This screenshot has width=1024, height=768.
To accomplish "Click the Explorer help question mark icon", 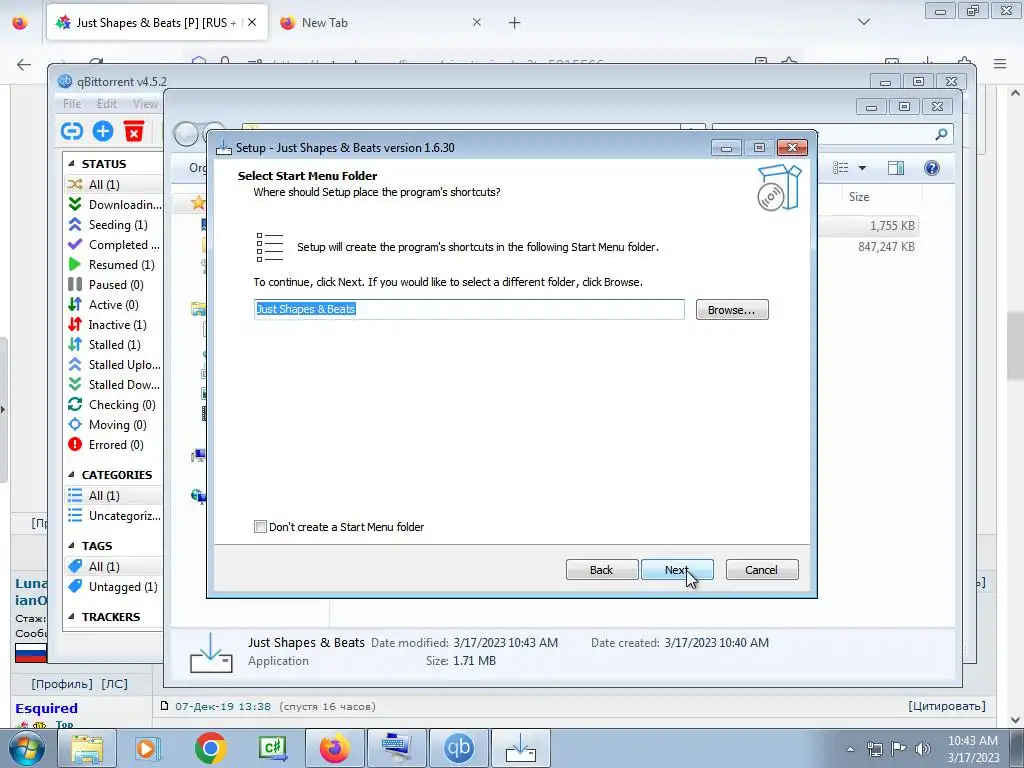I will coord(932,168).
